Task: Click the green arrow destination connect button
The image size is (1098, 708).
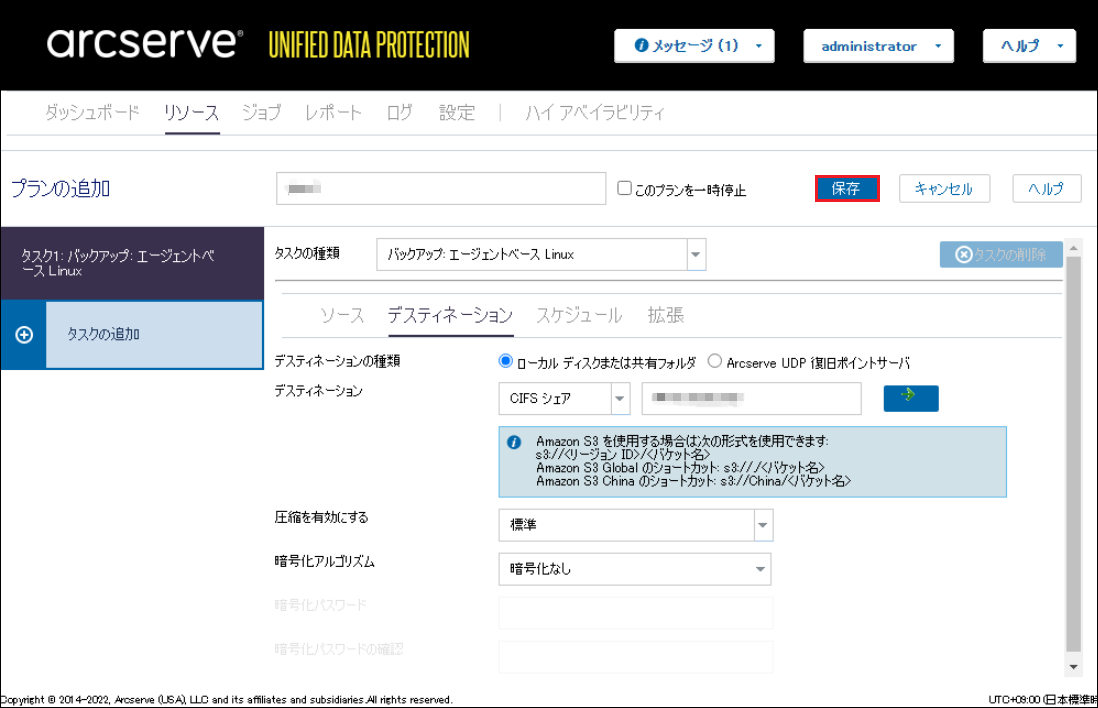Action: (910, 398)
